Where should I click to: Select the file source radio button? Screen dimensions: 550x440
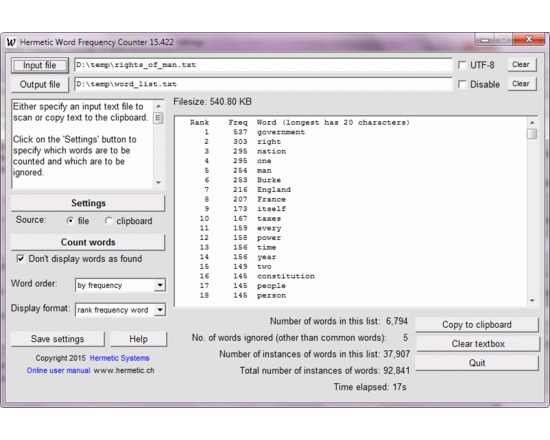pos(70,221)
